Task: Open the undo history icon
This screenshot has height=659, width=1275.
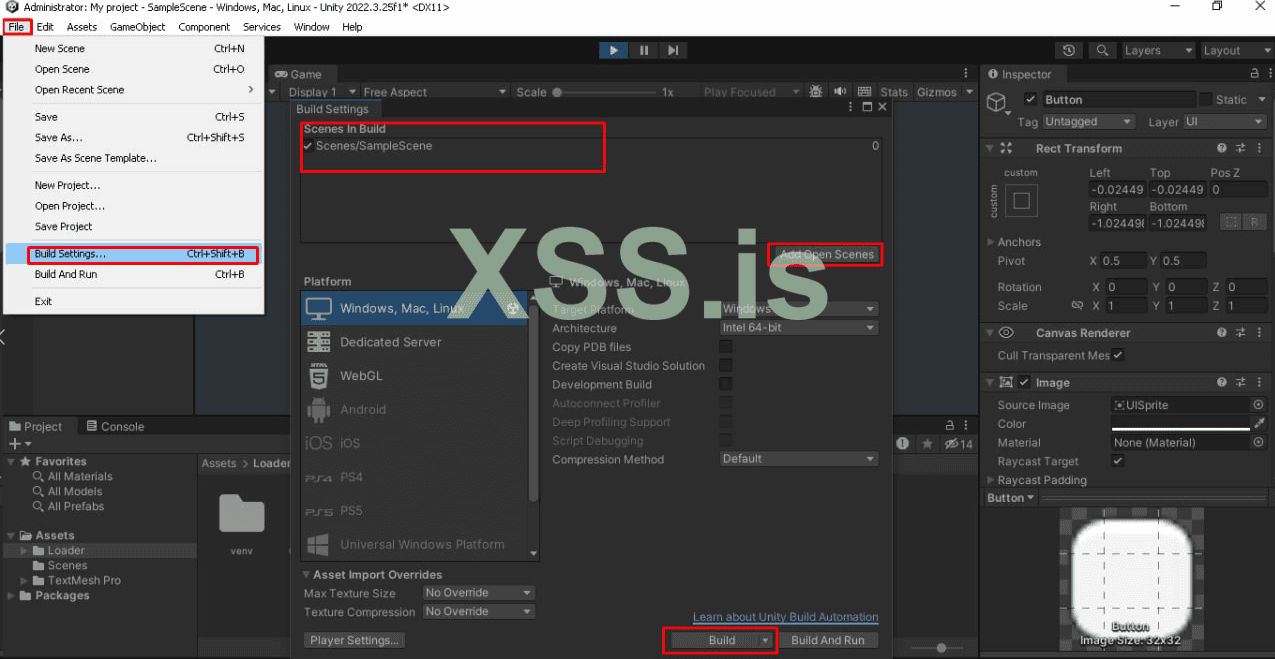Action: [x=1069, y=50]
